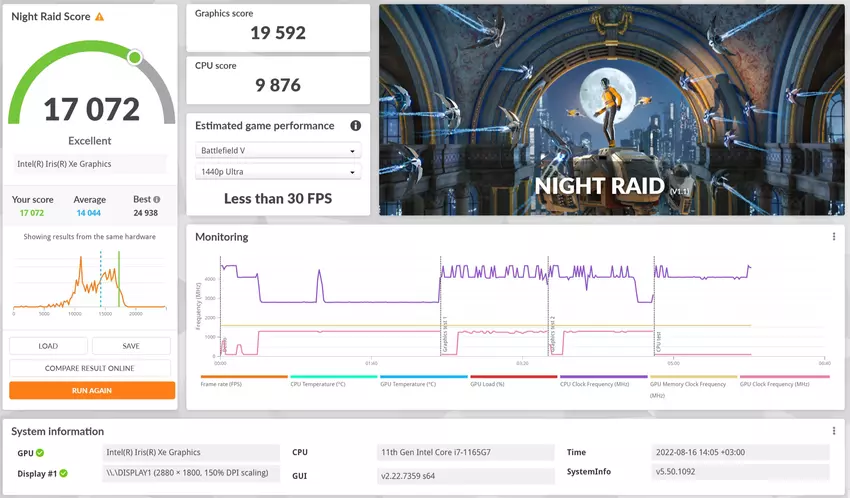
Task: Click the green check icon next to Display #1
Action: (x=62, y=472)
